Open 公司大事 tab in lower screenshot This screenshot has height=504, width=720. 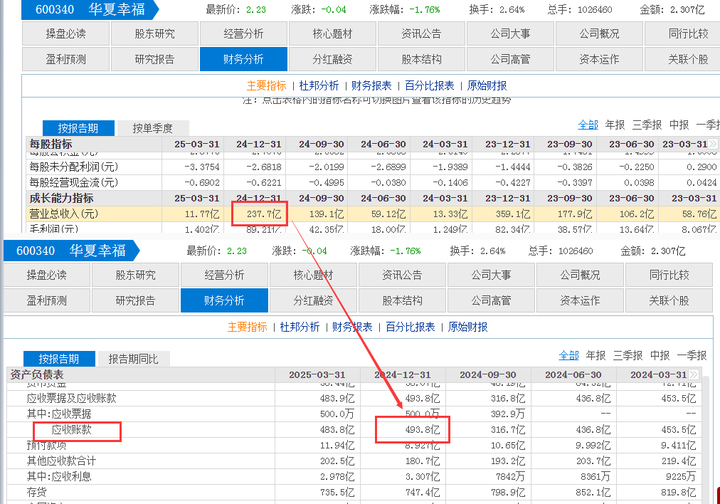(x=491, y=275)
